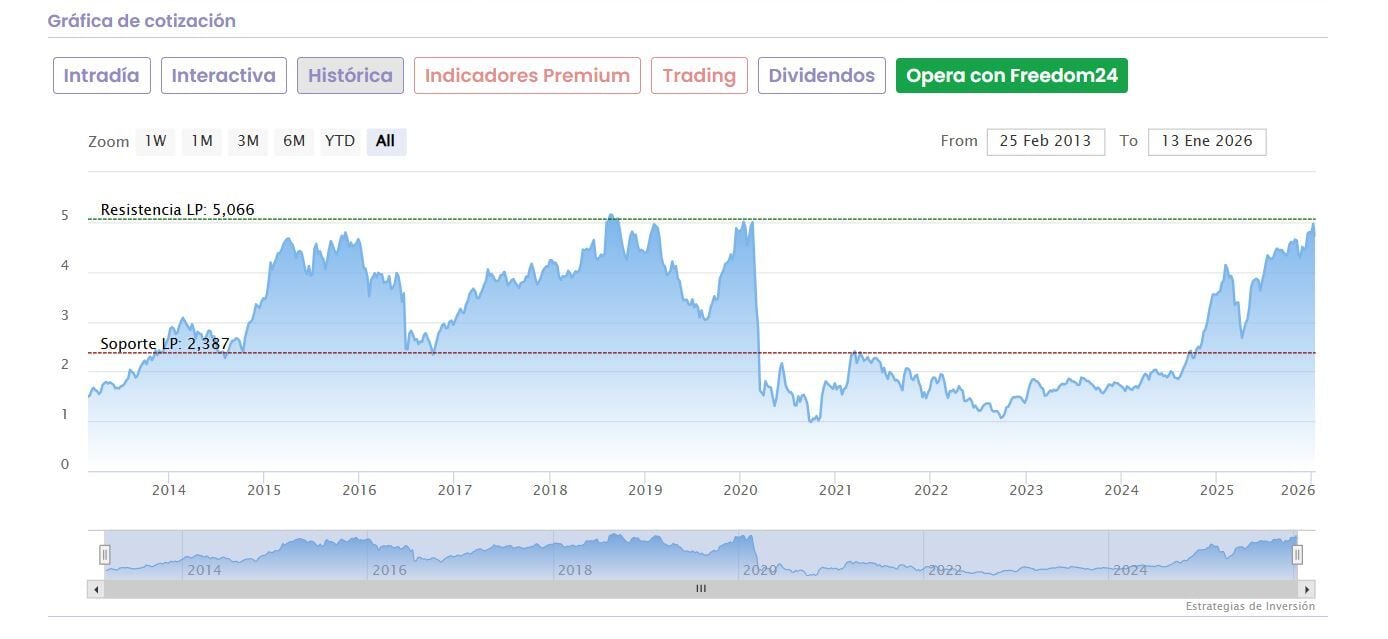The height and width of the screenshot is (639, 1388).
Task: Select the 3M zoom range
Action: (248, 141)
